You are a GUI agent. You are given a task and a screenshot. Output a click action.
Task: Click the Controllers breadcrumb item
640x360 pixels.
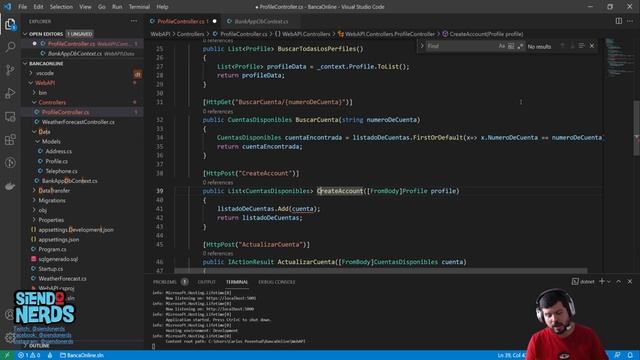pyautogui.click(x=190, y=34)
